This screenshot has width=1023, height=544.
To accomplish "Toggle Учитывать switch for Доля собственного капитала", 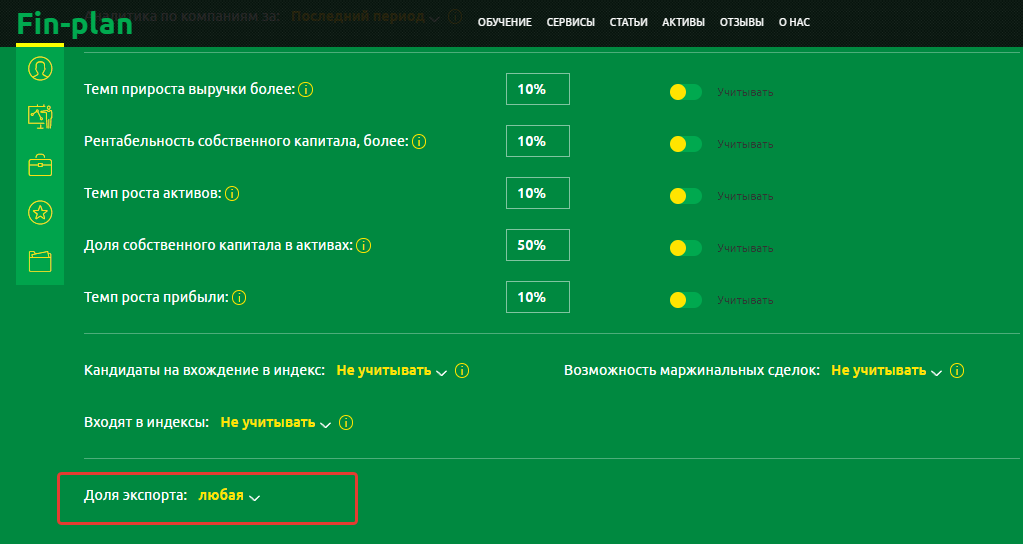I will [x=685, y=248].
